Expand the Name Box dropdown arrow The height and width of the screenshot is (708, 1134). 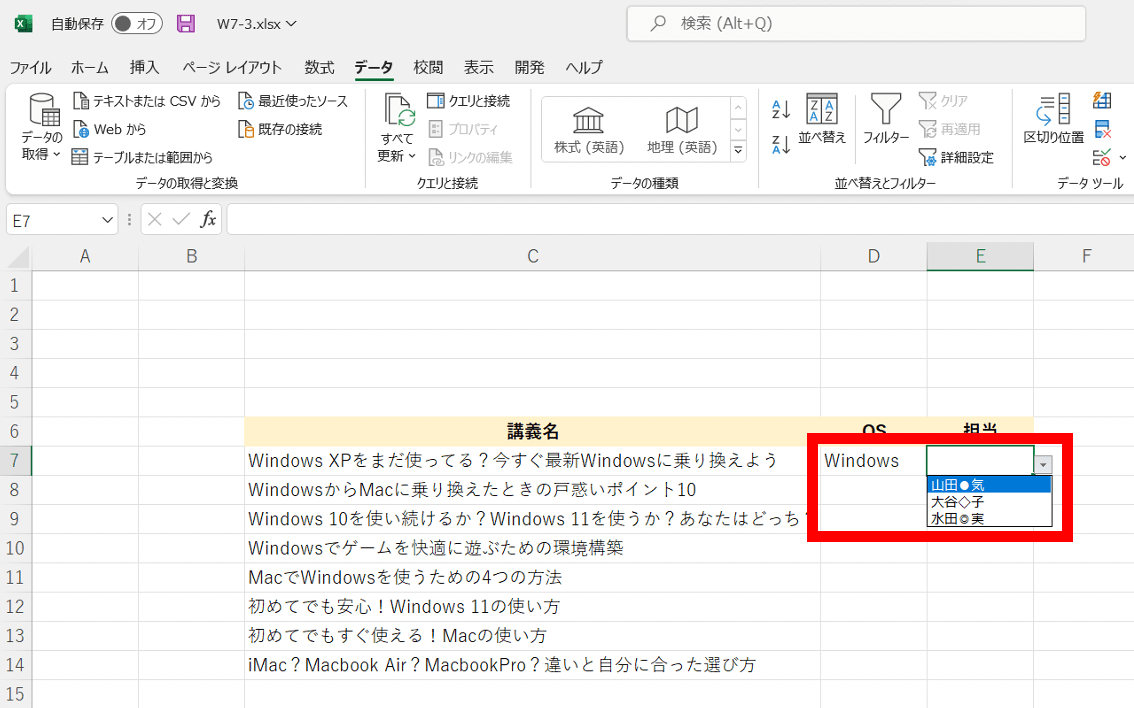pos(107,220)
